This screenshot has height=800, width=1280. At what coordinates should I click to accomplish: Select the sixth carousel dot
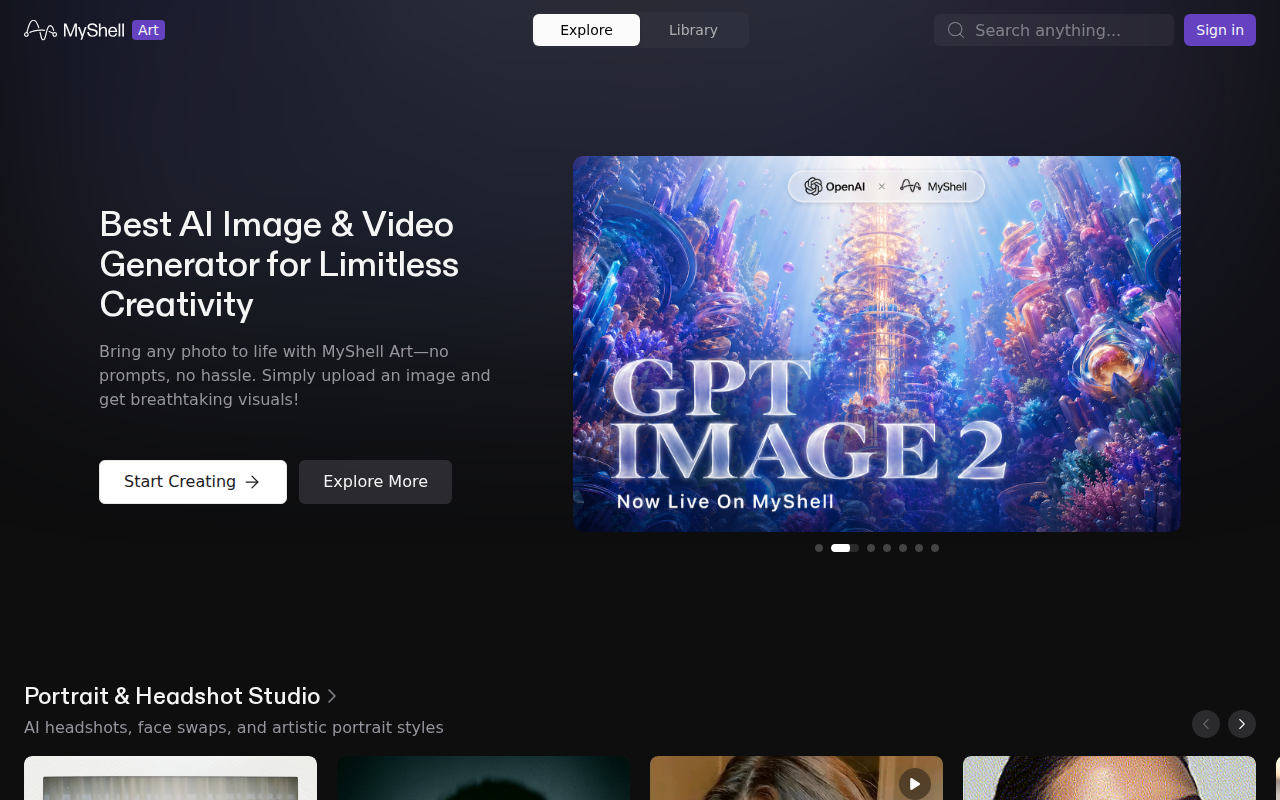click(x=919, y=548)
